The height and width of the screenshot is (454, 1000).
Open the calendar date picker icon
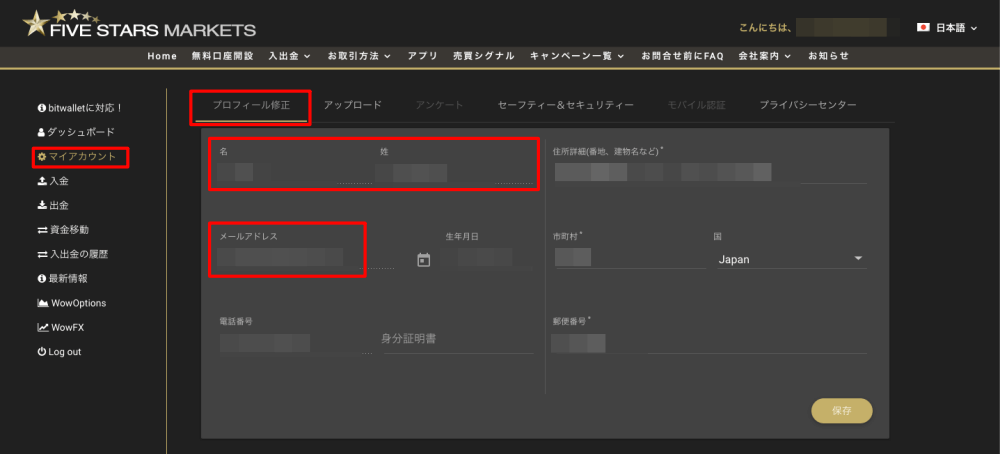tap(423, 260)
